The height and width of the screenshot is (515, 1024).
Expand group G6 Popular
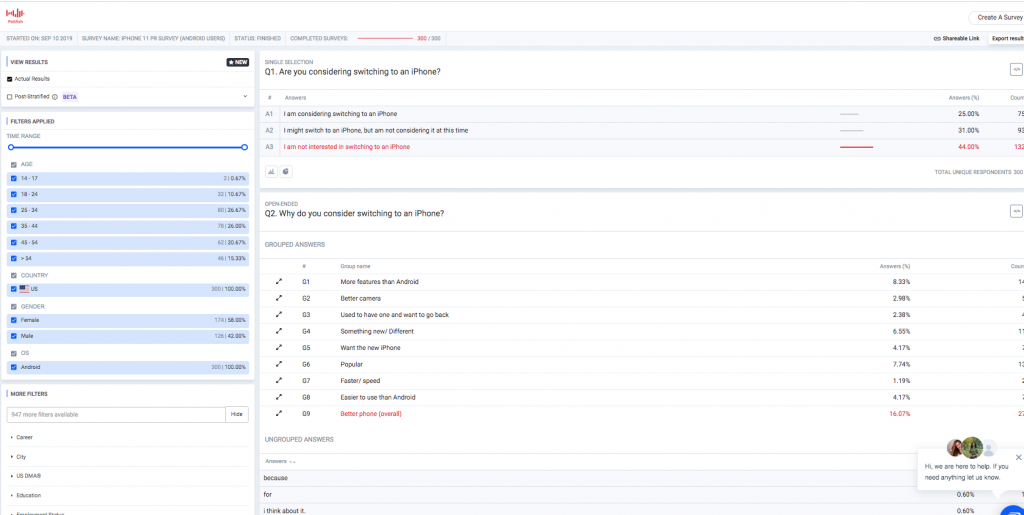click(279, 364)
